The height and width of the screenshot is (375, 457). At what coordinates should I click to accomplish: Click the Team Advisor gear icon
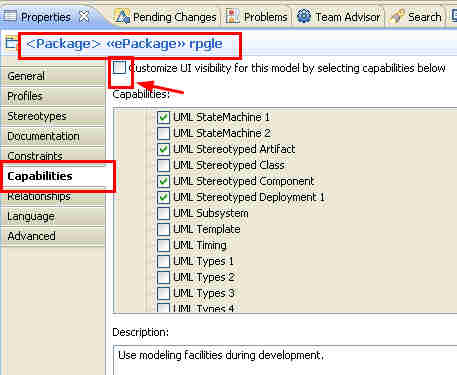(304, 16)
